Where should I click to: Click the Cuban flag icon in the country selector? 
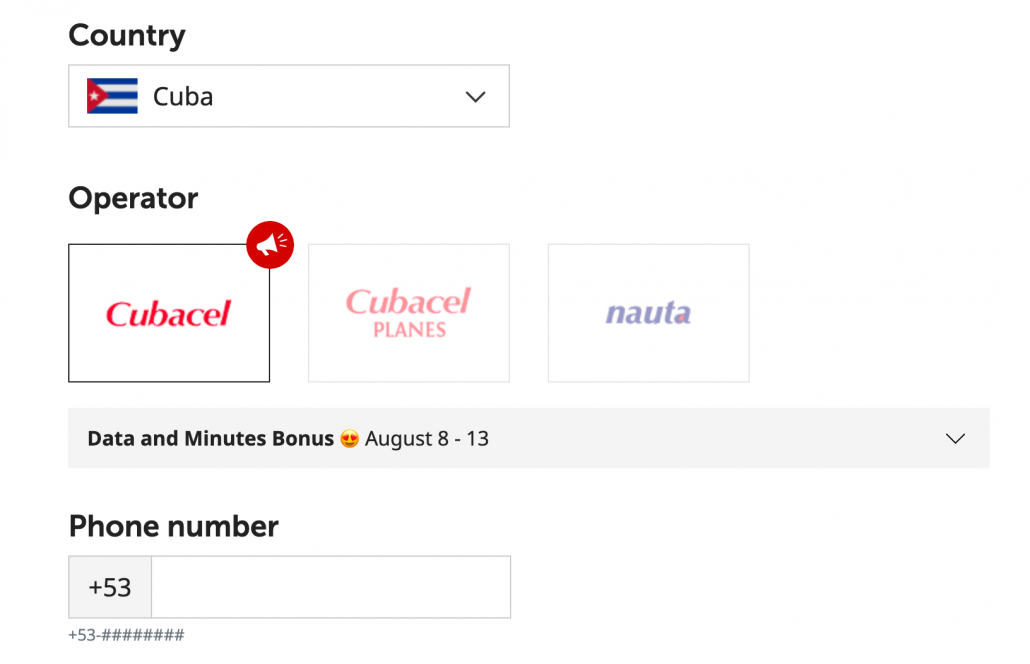112,96
